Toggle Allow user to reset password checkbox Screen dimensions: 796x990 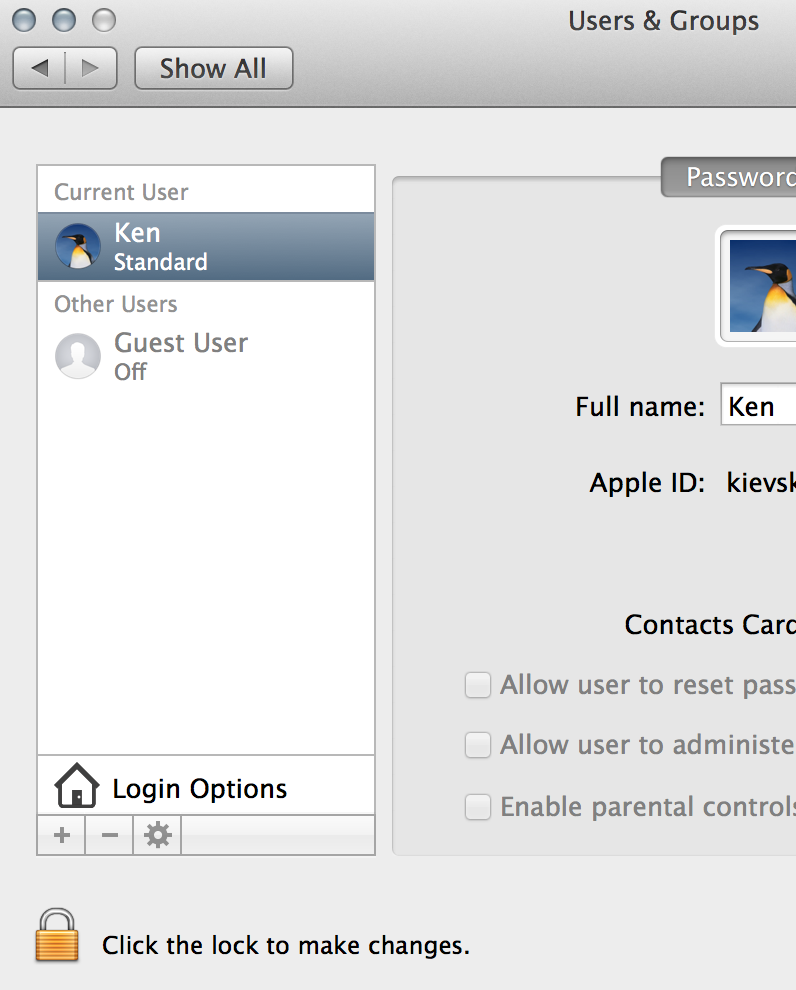479,685
